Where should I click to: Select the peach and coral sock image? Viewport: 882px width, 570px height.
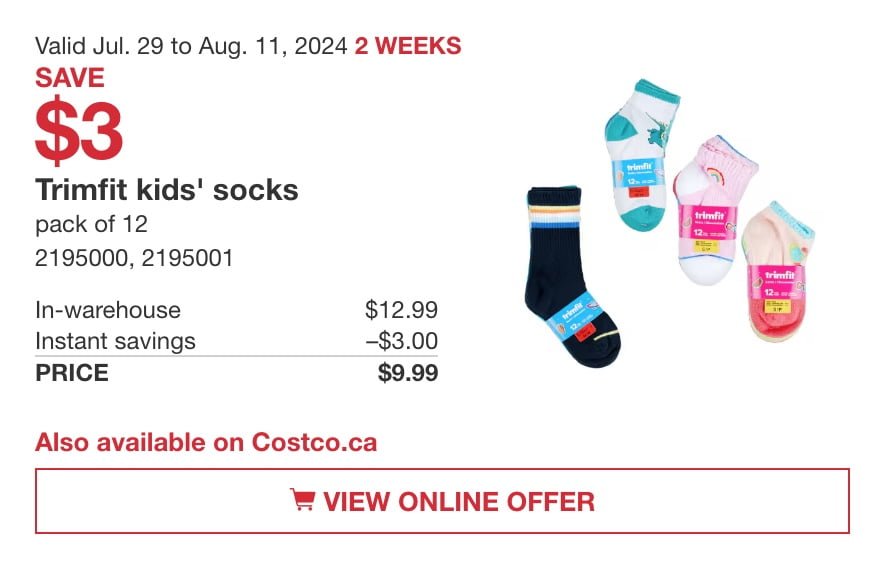pyautogui.click(x=777, y=272)
